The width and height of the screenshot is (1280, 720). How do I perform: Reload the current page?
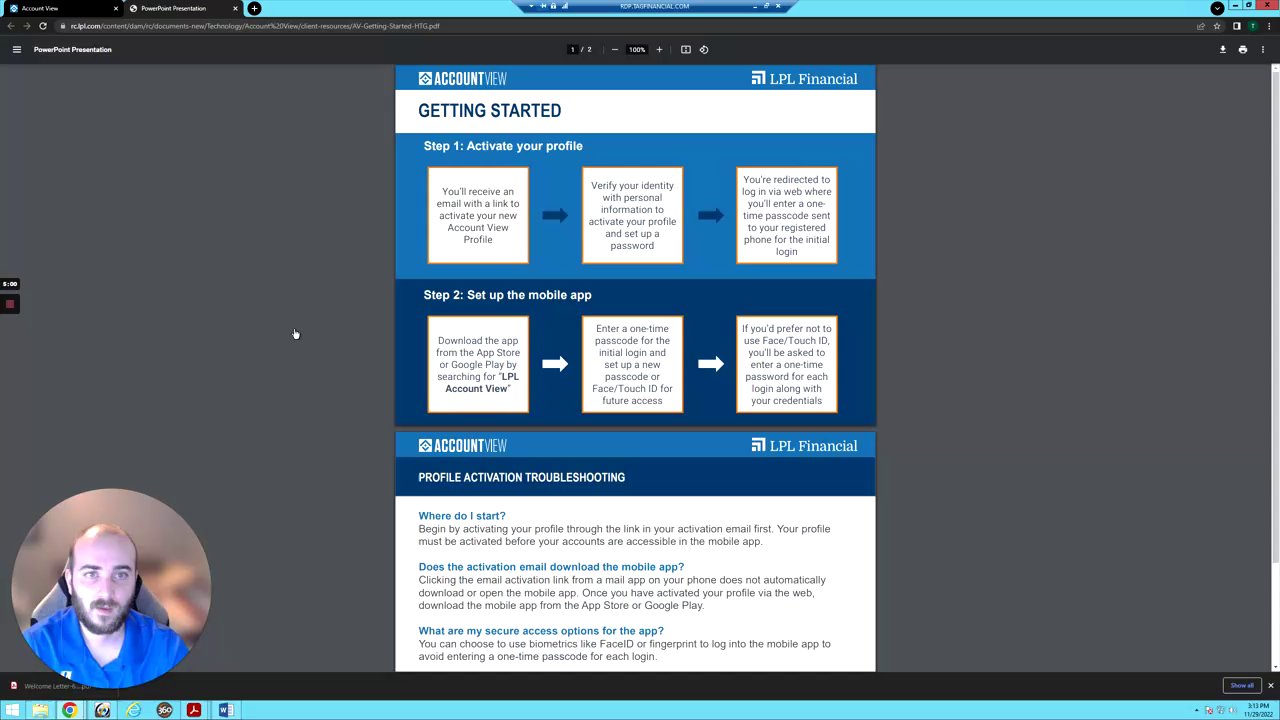(x=43, y=26)
